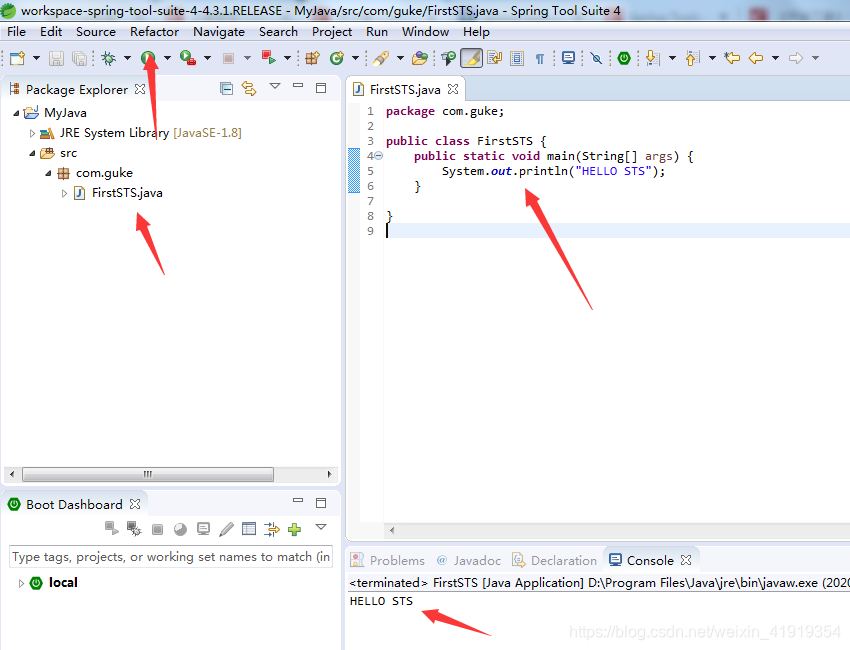Toggle Mark Occurrences highlighting

click(x=472, y=58)
